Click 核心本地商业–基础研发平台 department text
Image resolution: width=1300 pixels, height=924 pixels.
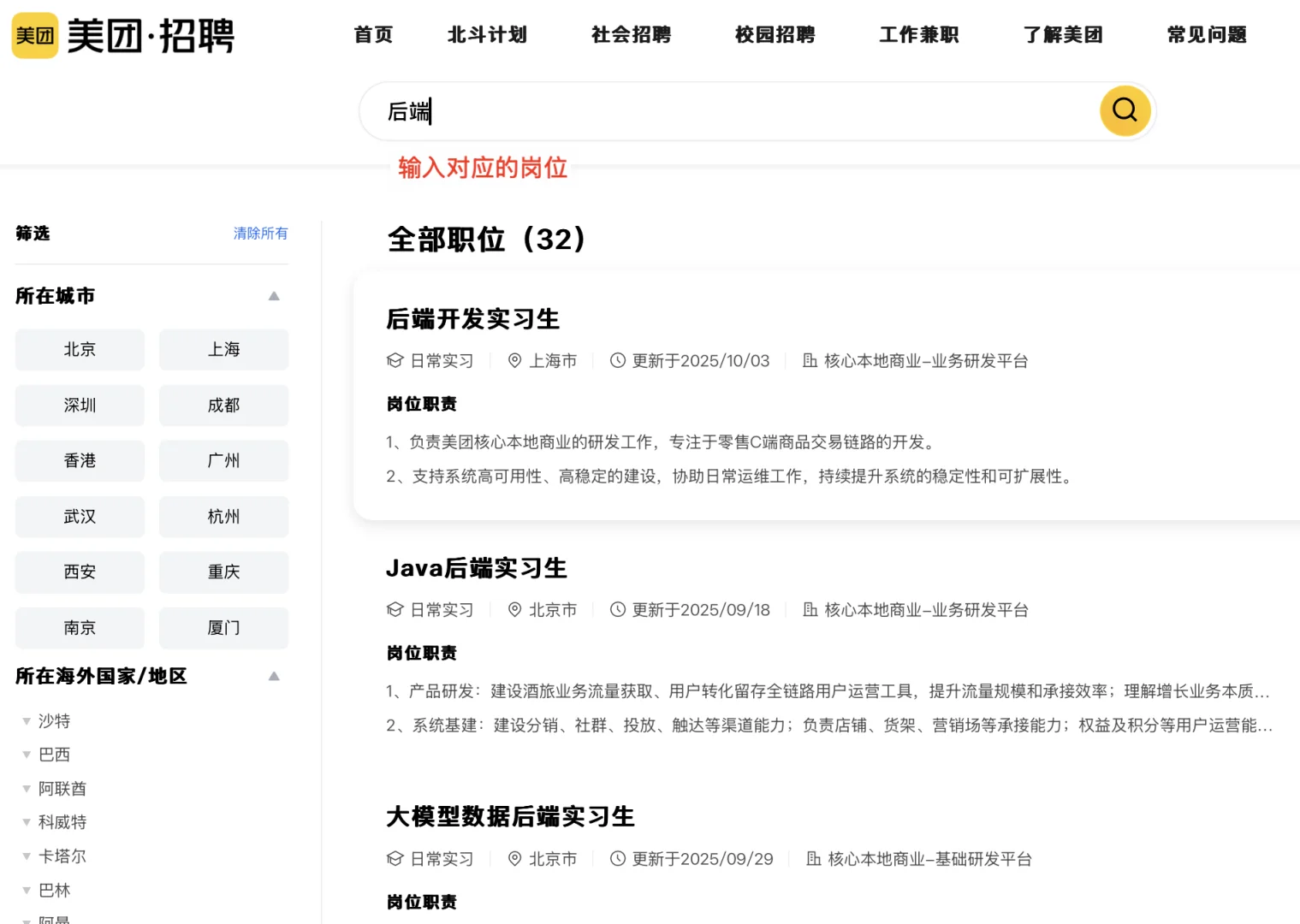click(x=930, y=859)
